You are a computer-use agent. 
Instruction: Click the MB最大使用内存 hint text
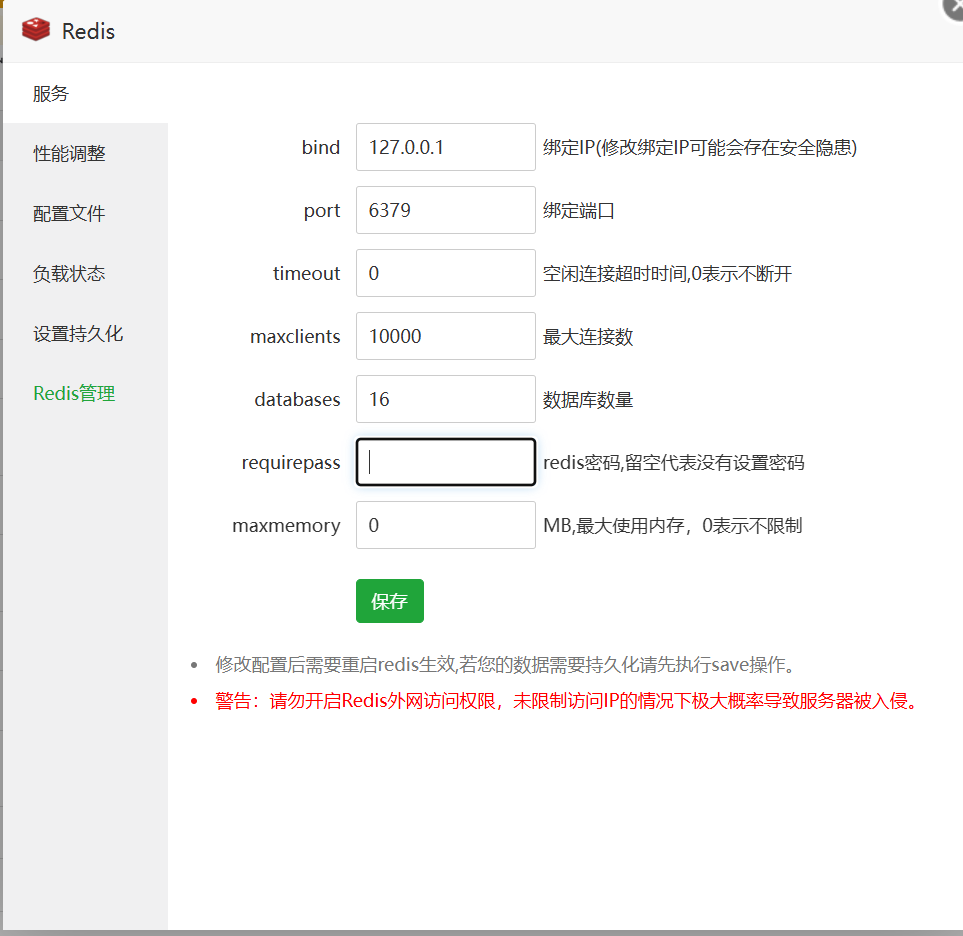click(x=673, y=526)
